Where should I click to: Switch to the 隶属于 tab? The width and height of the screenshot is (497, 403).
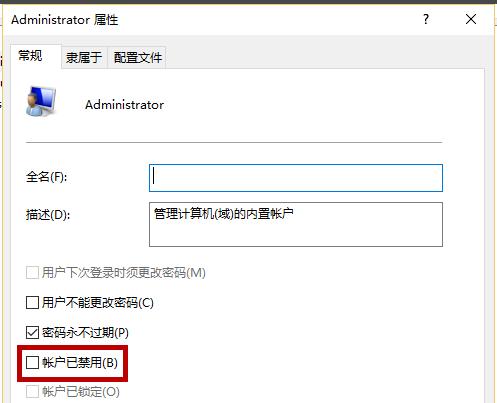point(84,58)
